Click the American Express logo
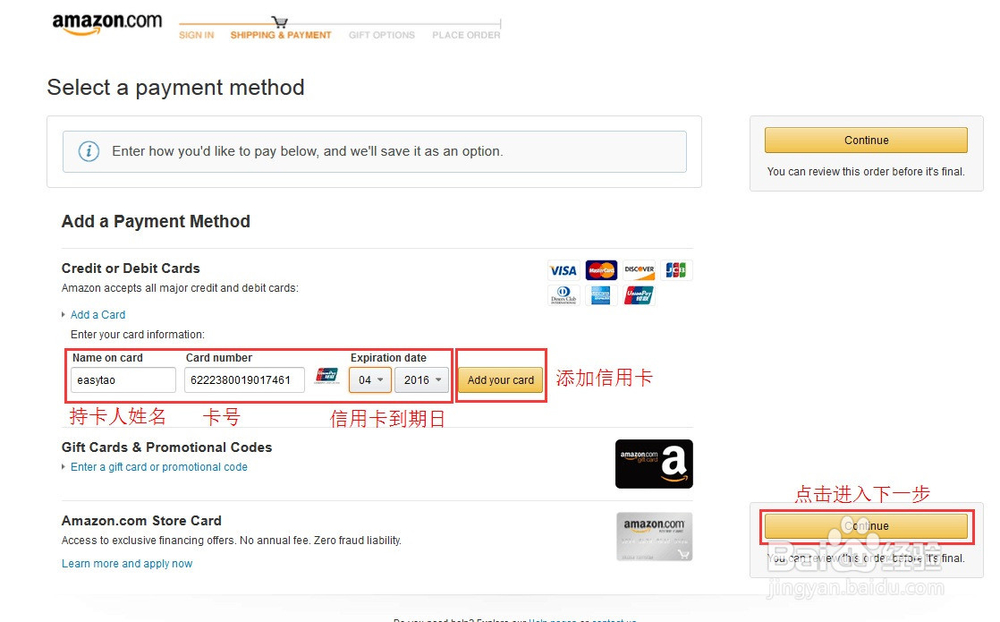The height and width of the screenshot is (622, 1000). [x=601, y=295]
